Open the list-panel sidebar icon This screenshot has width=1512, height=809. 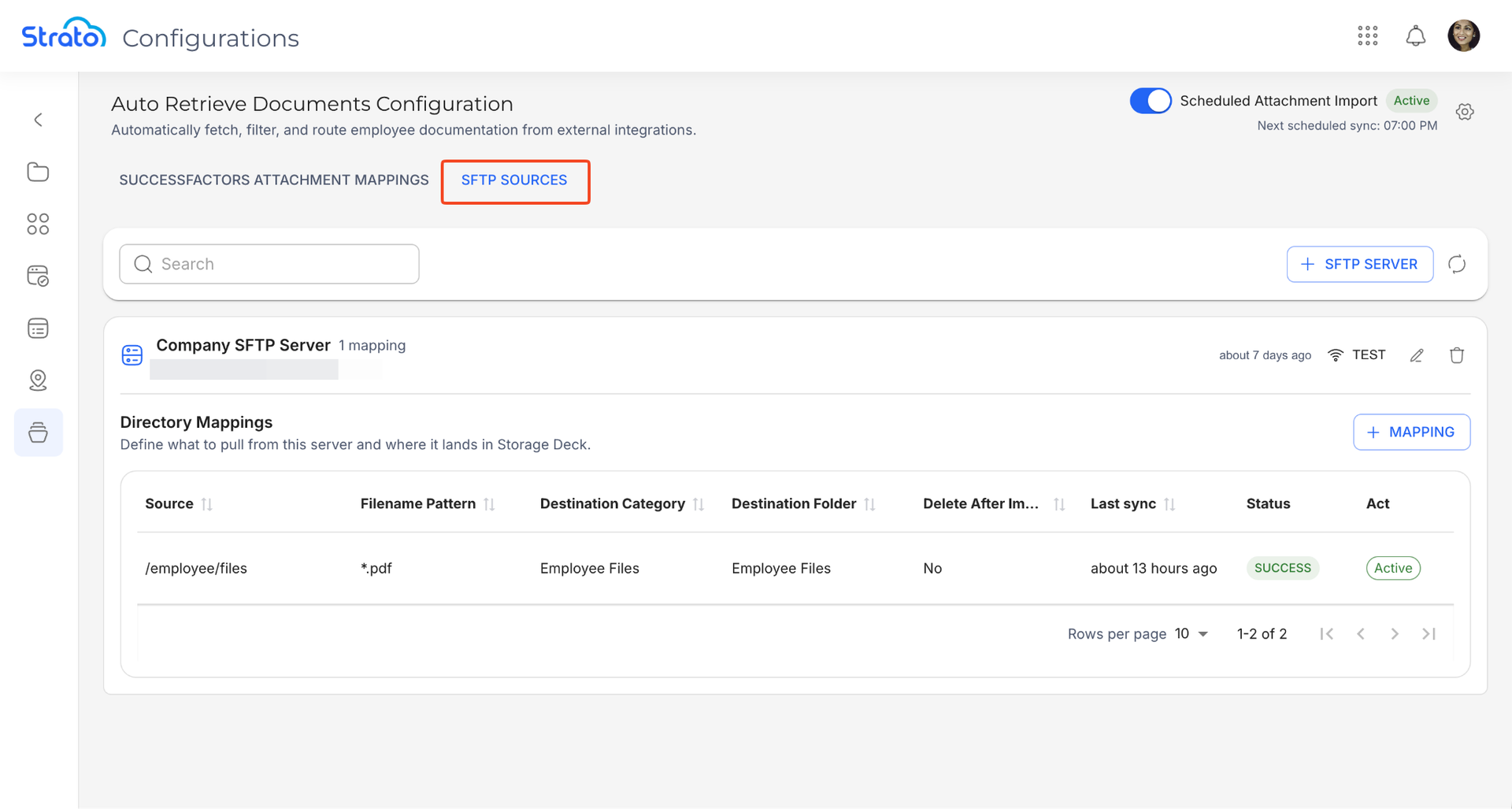tap(38, 328)
